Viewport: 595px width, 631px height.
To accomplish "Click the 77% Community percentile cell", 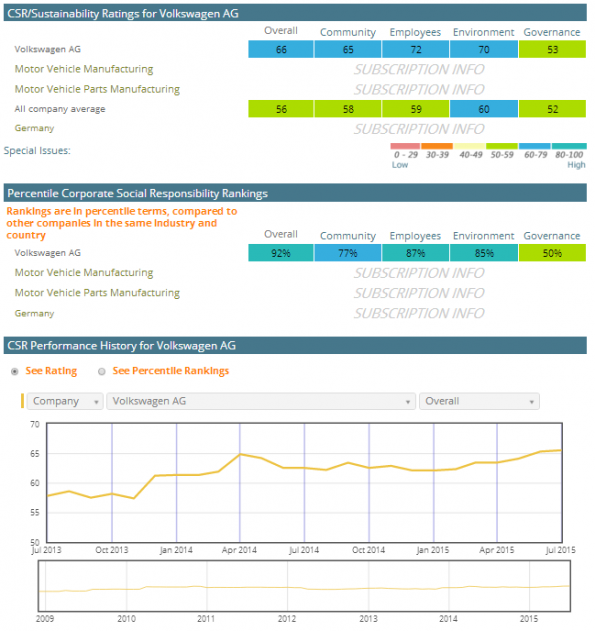I will [x=348, y=253].
